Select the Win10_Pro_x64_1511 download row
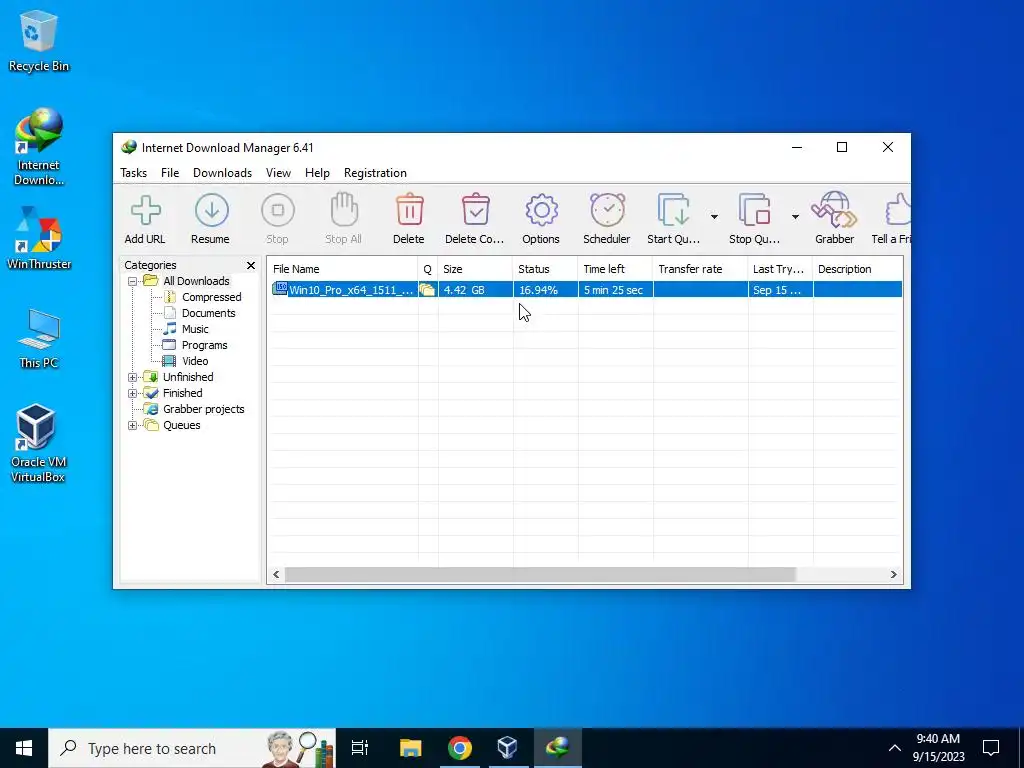This screenshot has height=768, width=1024. coord(586,290)
